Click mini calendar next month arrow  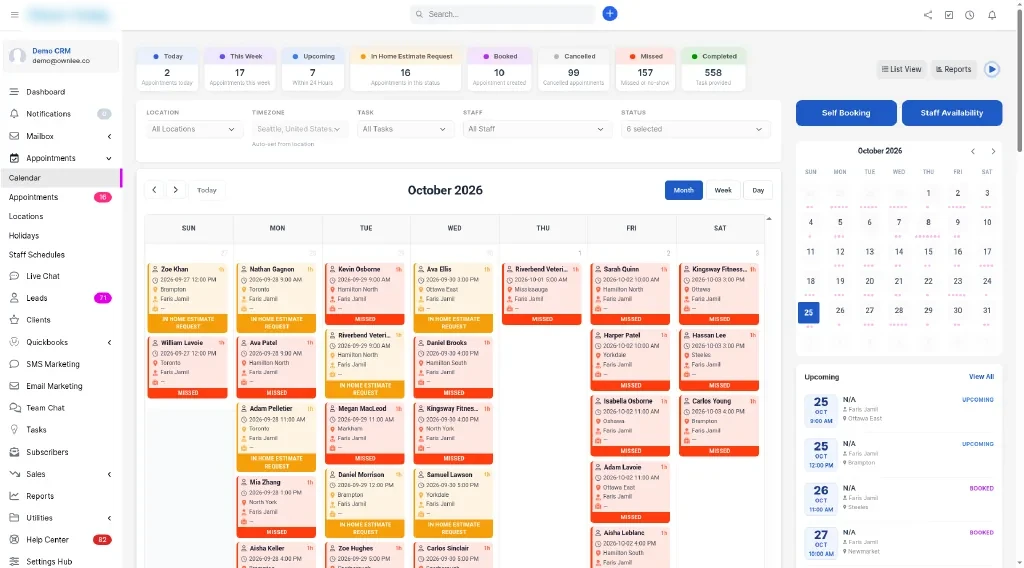(x=993, y=151)
